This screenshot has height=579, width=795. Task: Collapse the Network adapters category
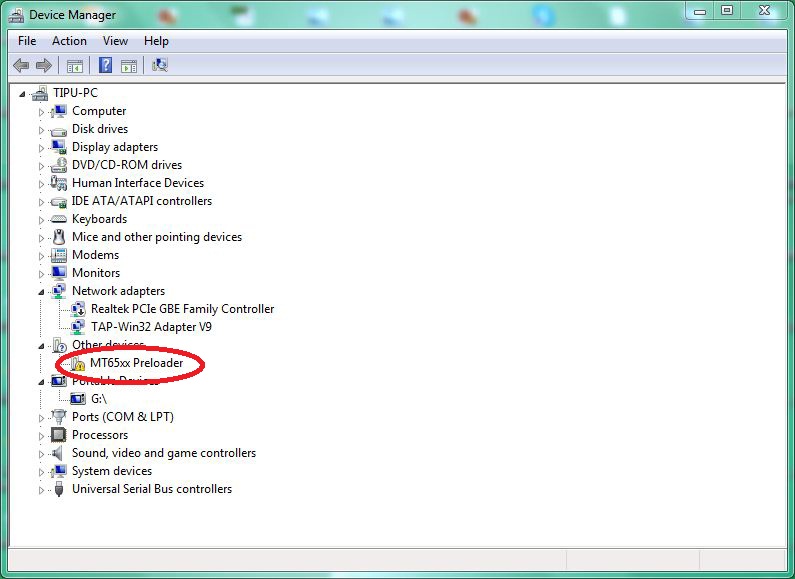pyautogui.click(x=41, y=292)
